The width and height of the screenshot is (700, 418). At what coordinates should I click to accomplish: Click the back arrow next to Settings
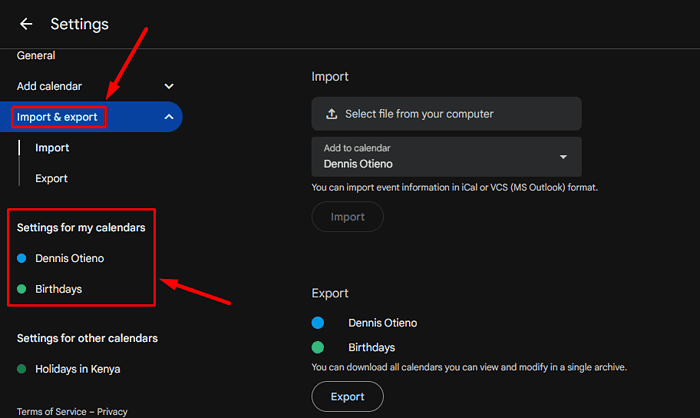click(x=26, y=24)
